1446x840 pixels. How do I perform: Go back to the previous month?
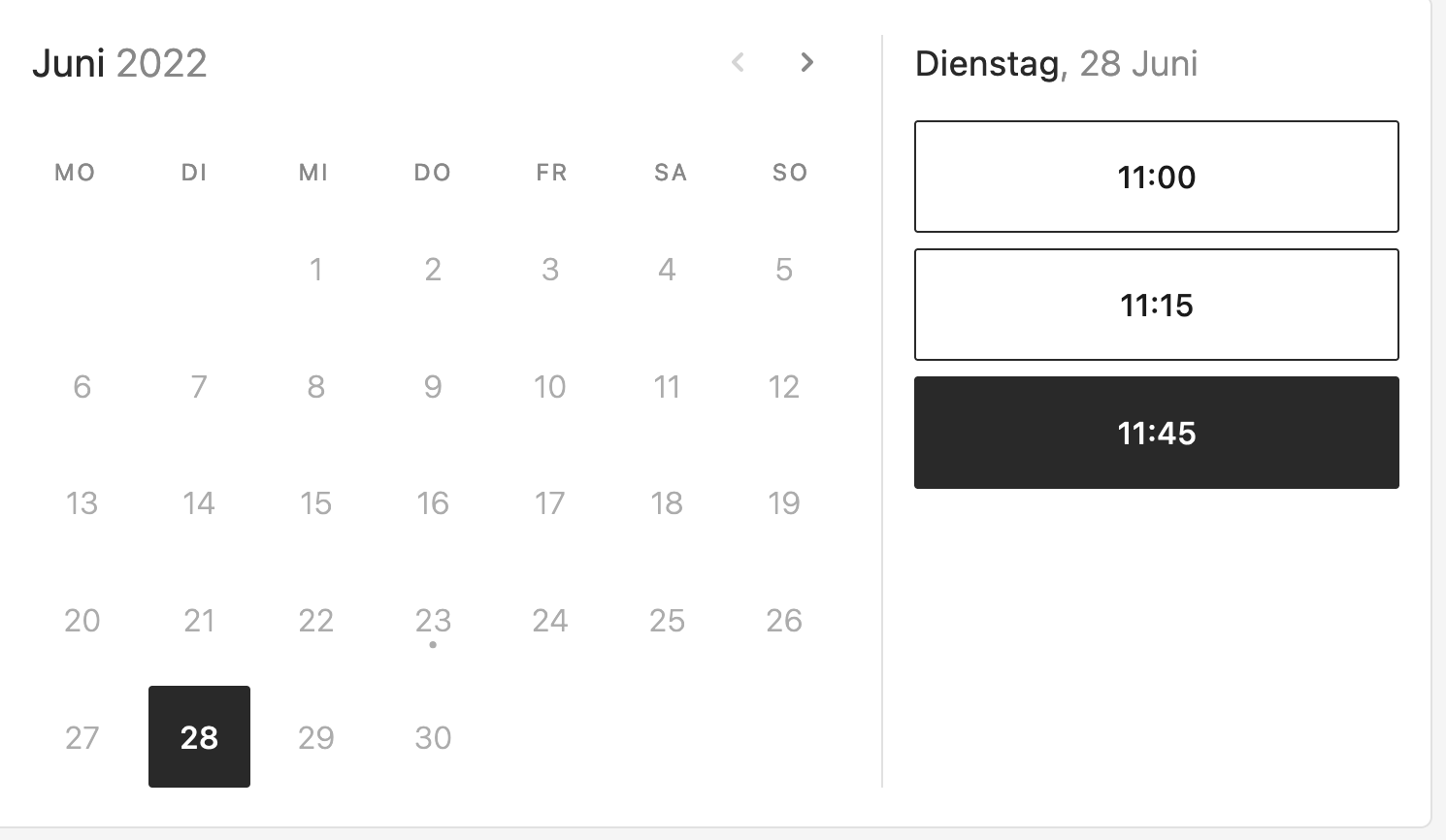[739, 62]
